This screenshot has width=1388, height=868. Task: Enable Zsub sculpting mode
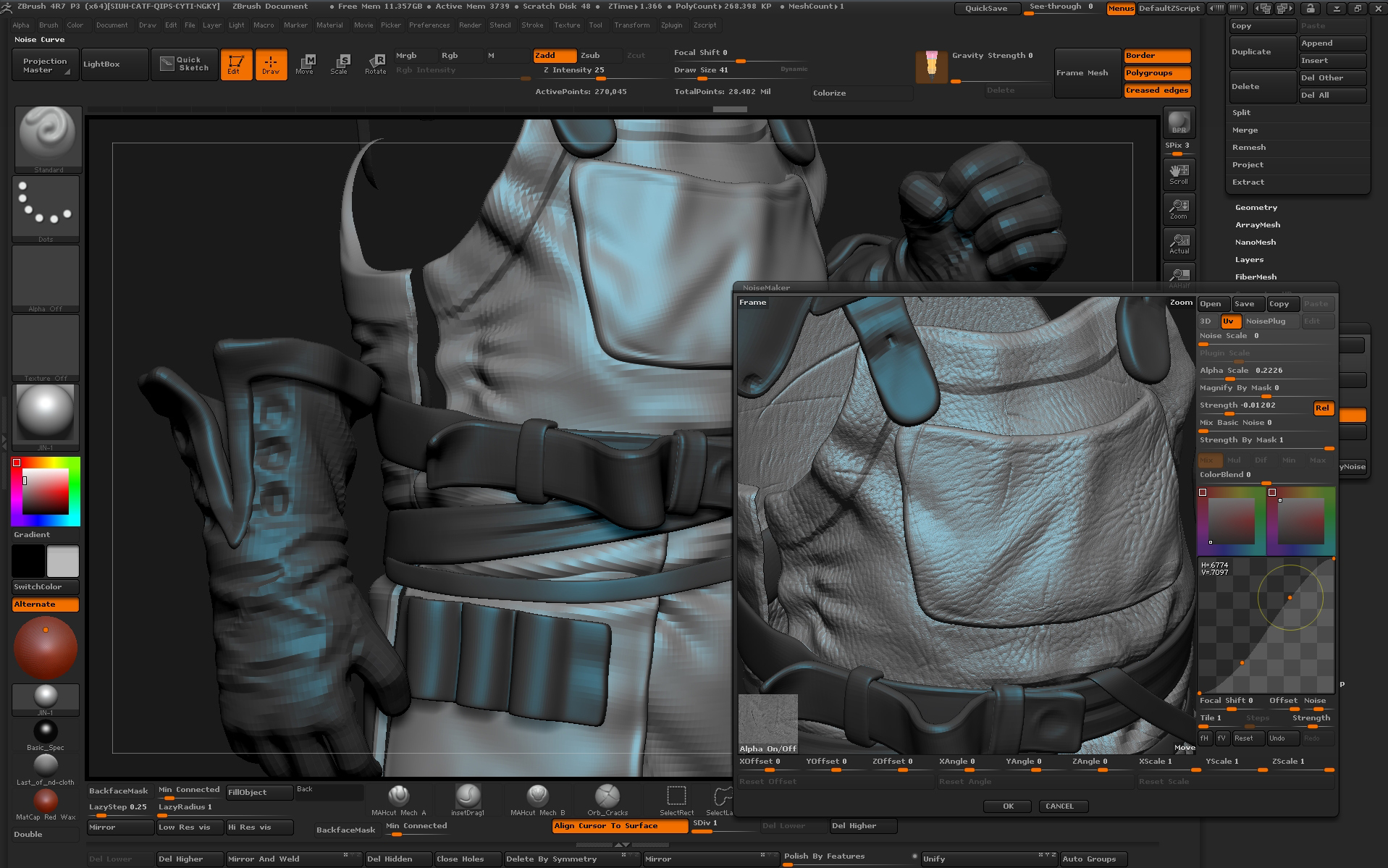pos(600,56)
